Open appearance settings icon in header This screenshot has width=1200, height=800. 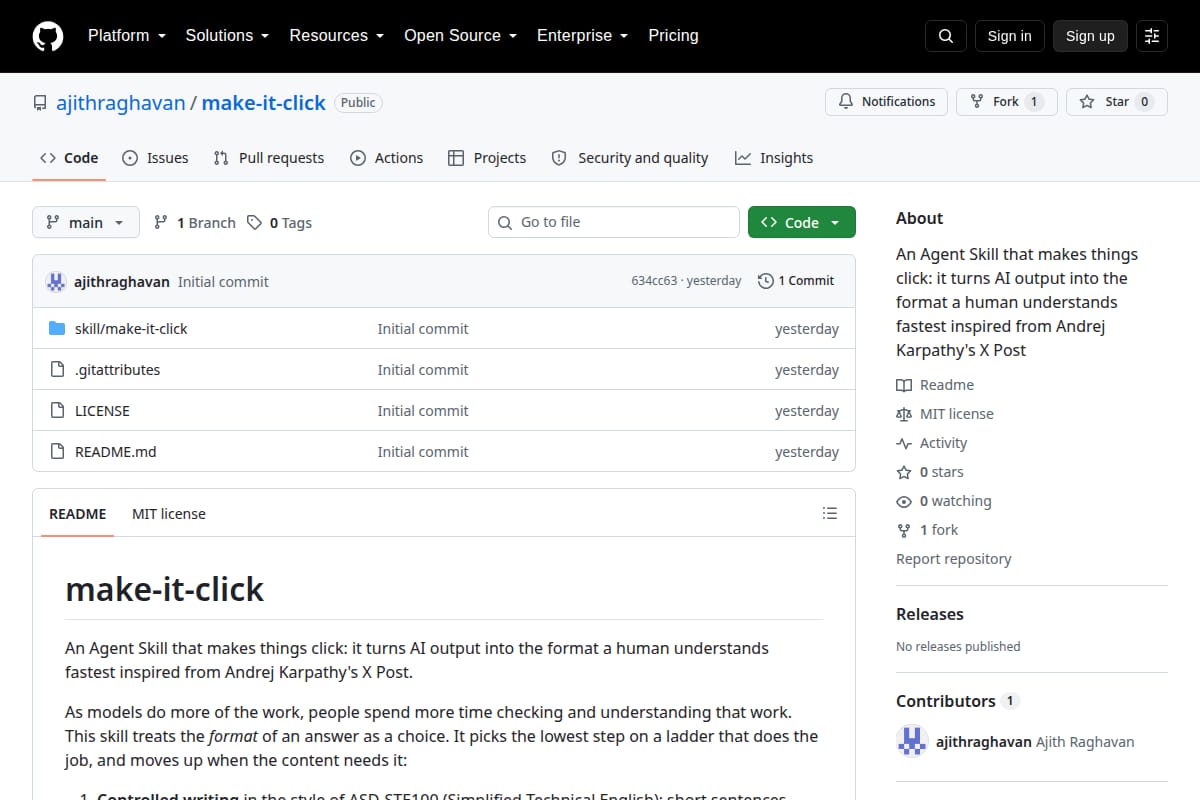tap(1152, 36)
